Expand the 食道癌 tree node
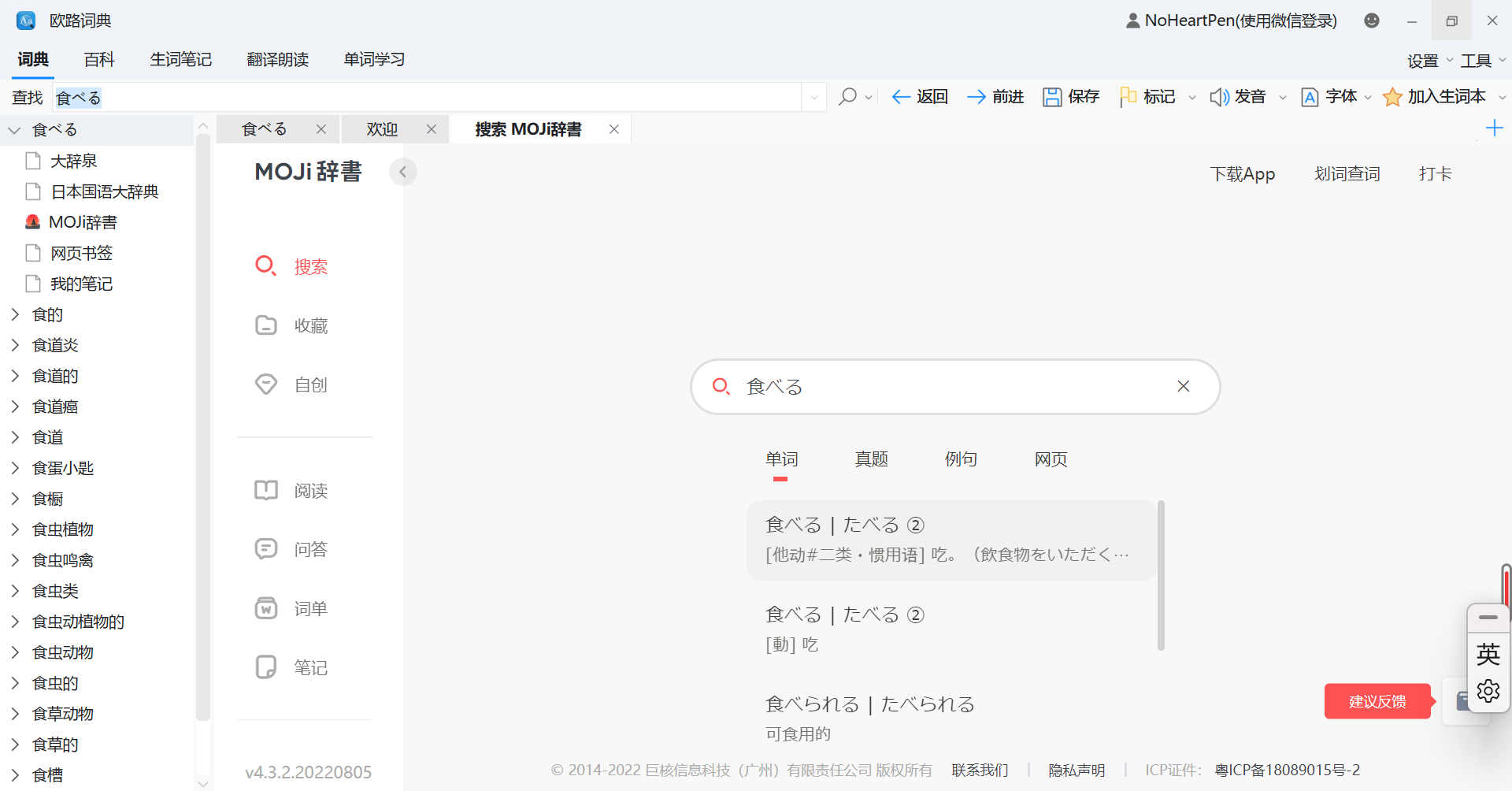This screenshot has height=791, width=1512. click(14, 407)
